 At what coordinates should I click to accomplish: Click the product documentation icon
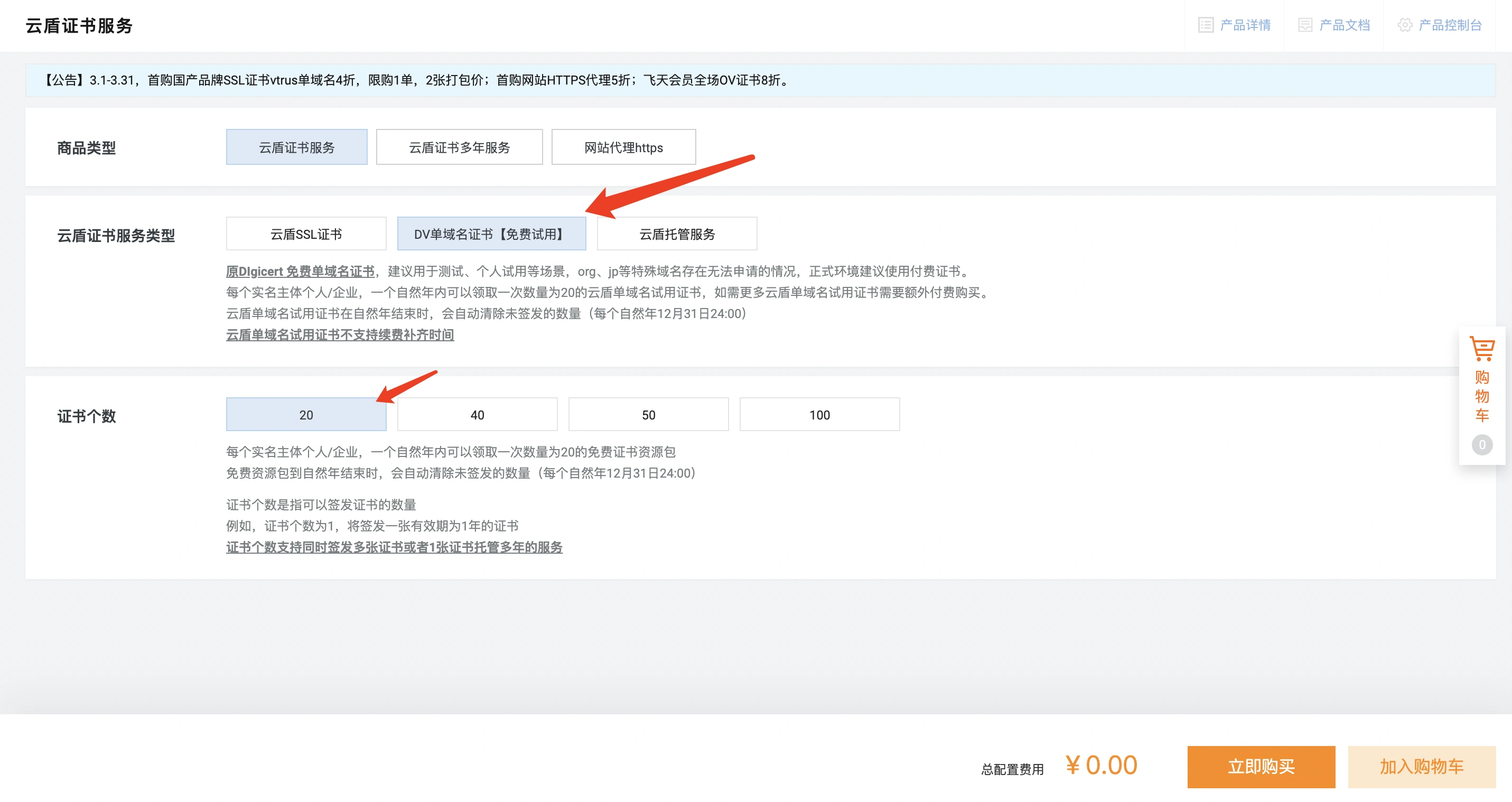tap(1304, 25)
